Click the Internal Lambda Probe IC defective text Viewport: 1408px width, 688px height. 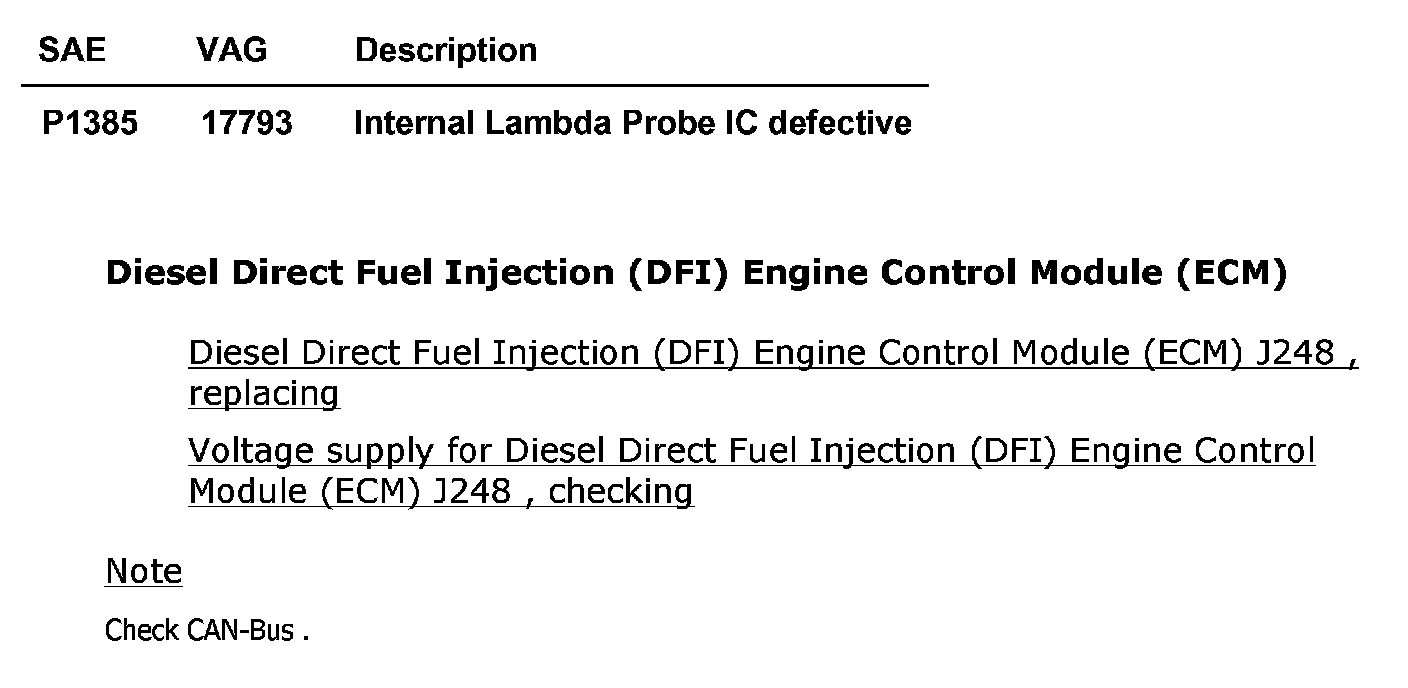click(x=633, y=123)
